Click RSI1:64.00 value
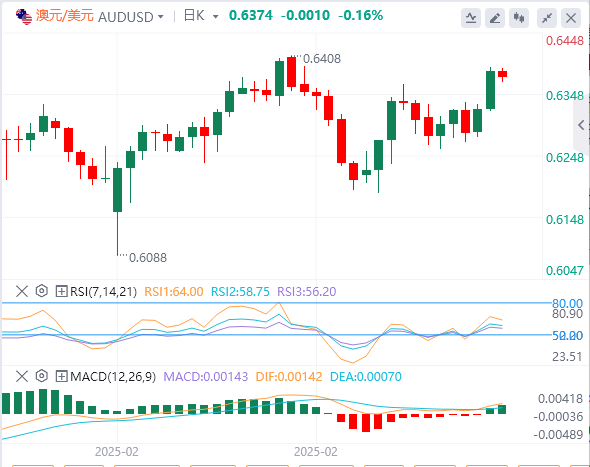 [174, 292]
